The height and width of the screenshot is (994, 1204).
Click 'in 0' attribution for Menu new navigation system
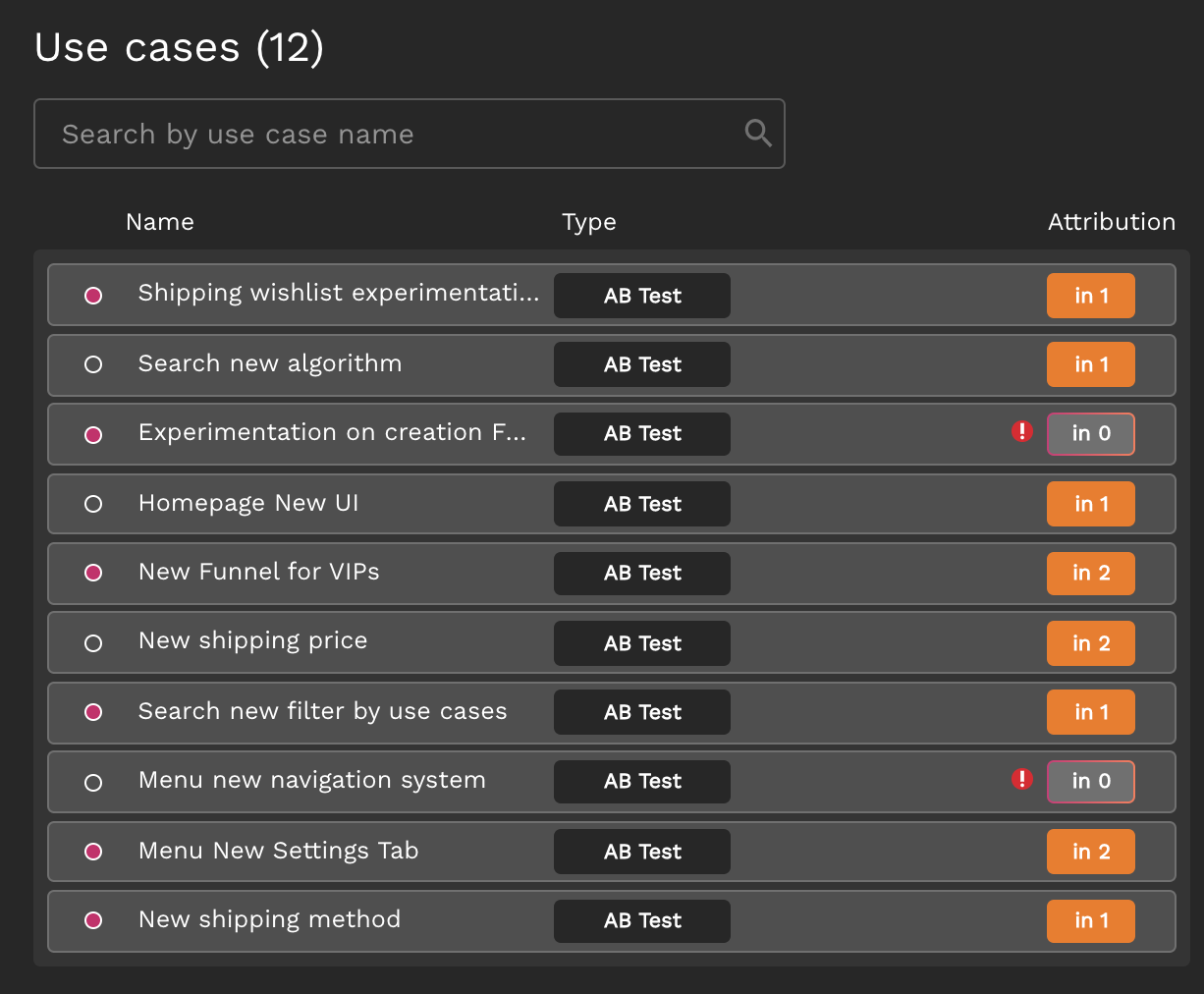click(1091, 781)
